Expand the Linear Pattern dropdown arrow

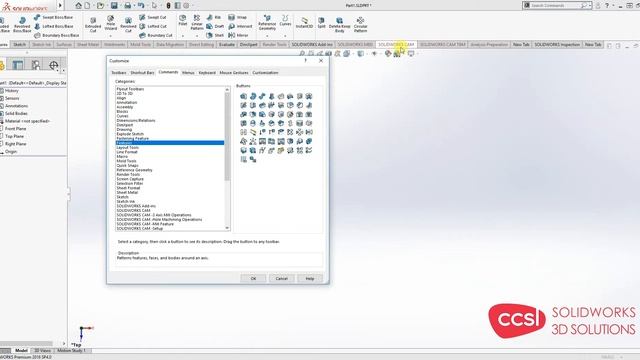pyautogui.click(x=197, y=36)
